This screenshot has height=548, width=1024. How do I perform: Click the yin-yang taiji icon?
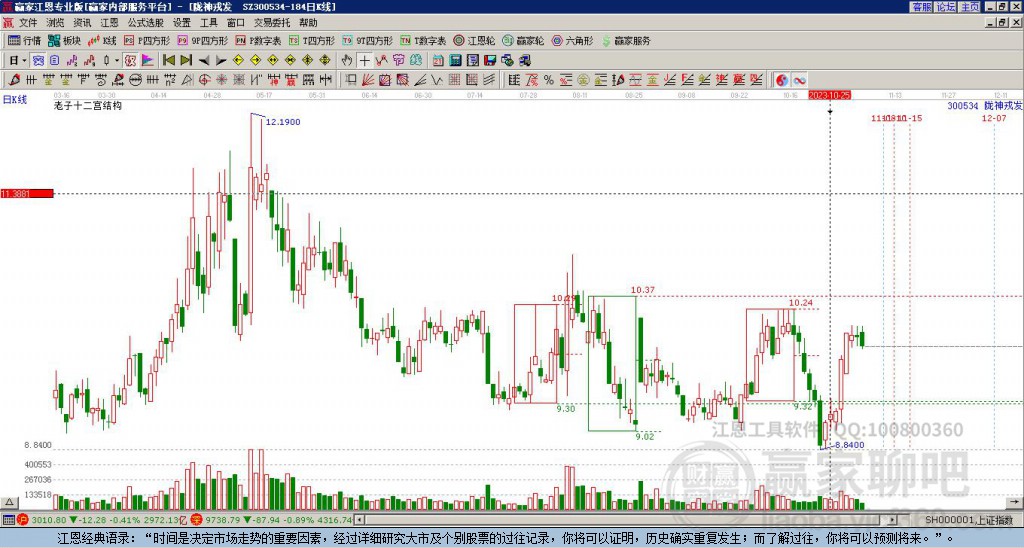(x=782, y=80)
